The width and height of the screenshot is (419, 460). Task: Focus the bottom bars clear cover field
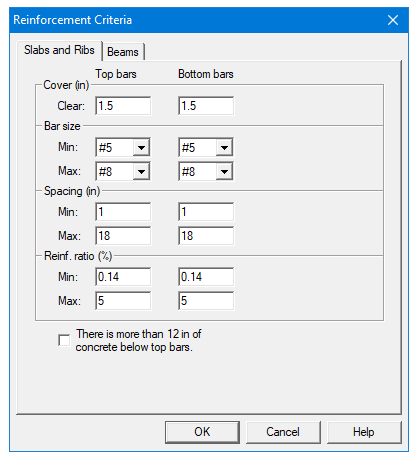coord(206,106)
